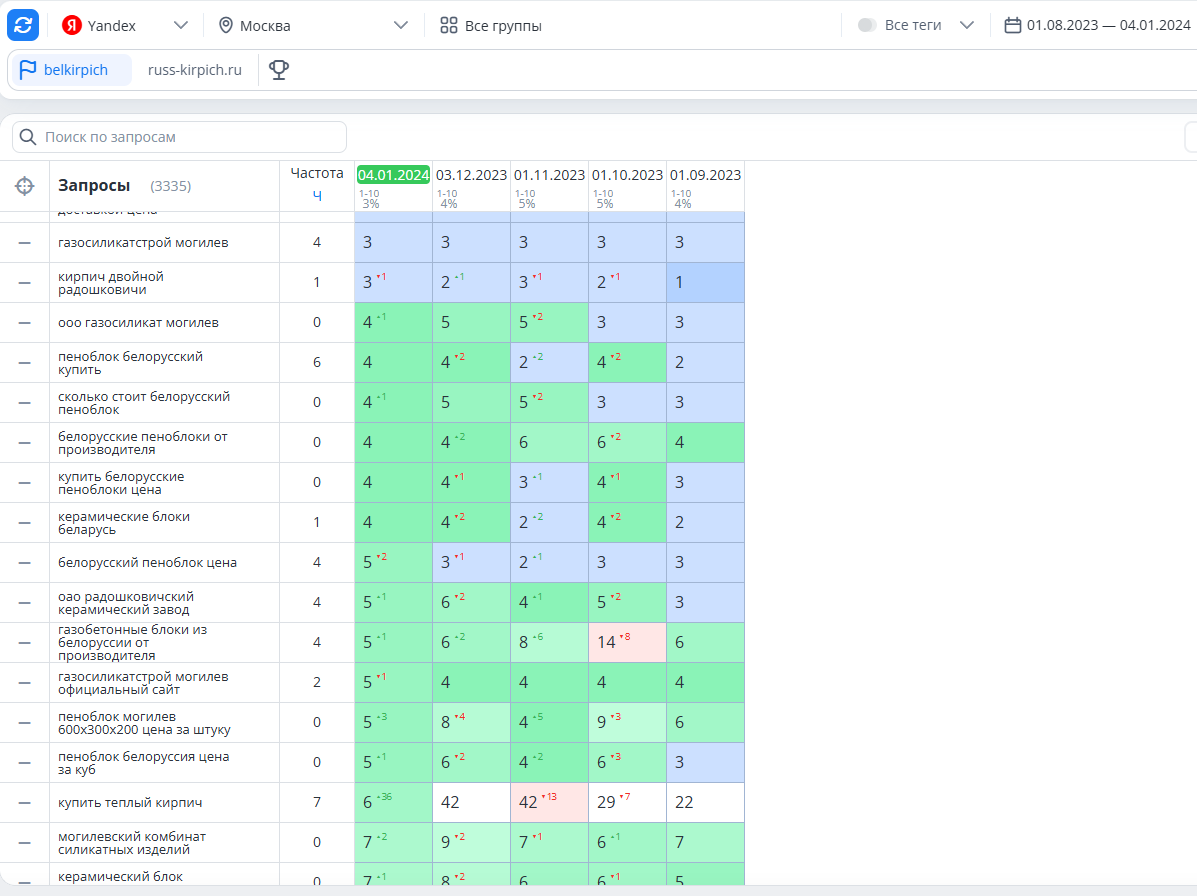Expand the Yandex search engine dropdown

tap(180, 25)
